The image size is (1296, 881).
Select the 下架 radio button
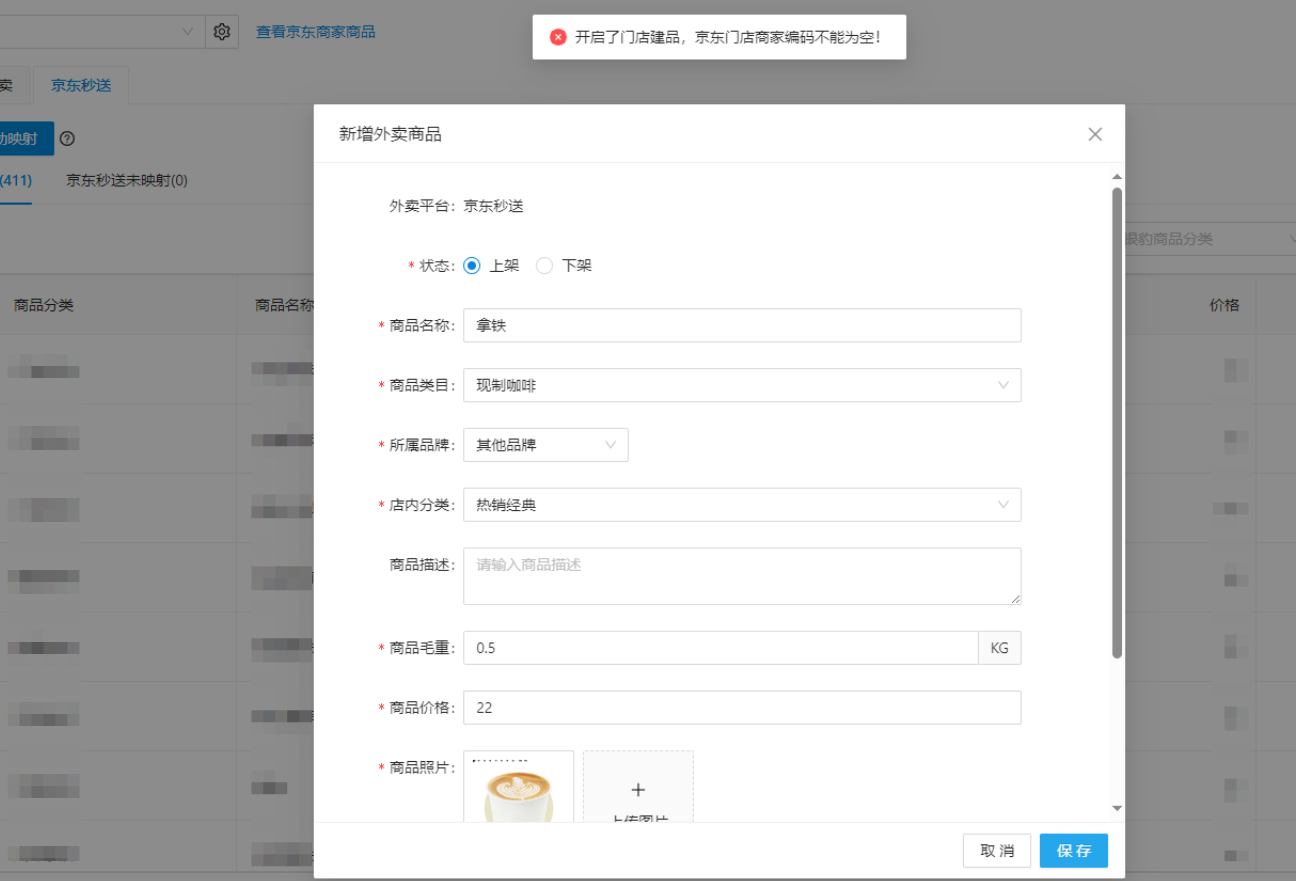[x=544, y=265]
